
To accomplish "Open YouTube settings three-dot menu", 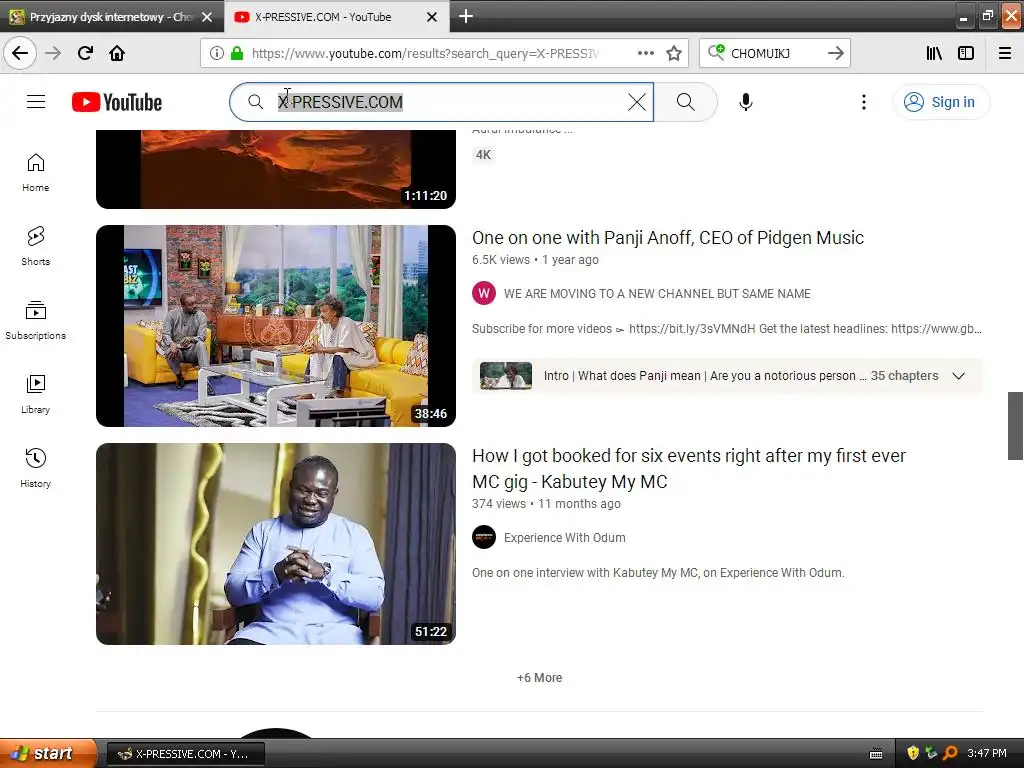I will tap(864, 102).
